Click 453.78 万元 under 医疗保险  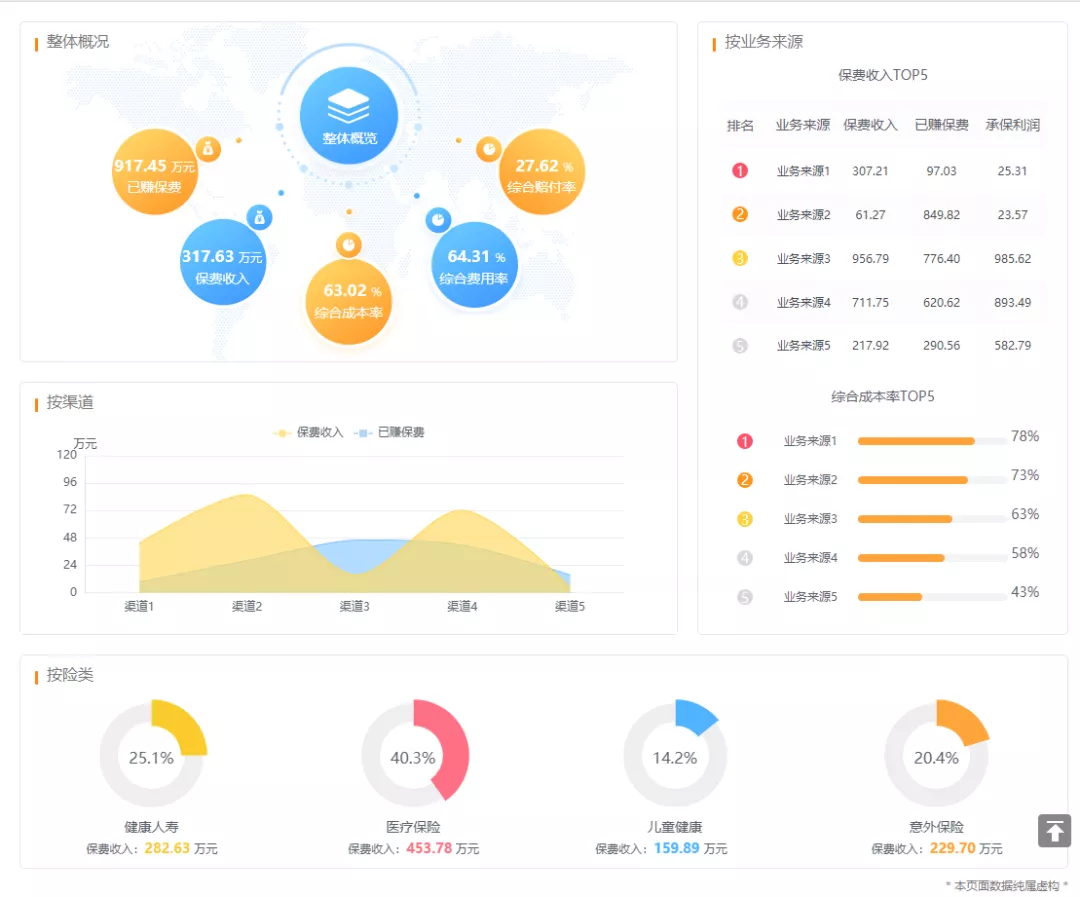click(x=443, y=848)
